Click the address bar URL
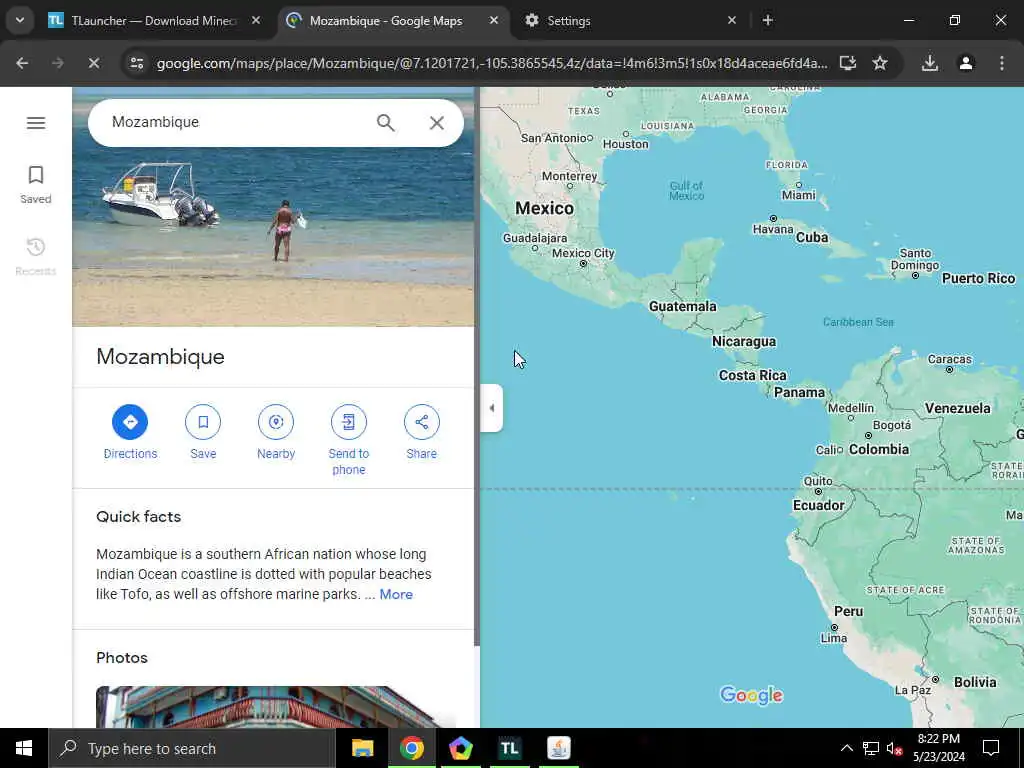Screen dimensions: 1024x768 492,63
